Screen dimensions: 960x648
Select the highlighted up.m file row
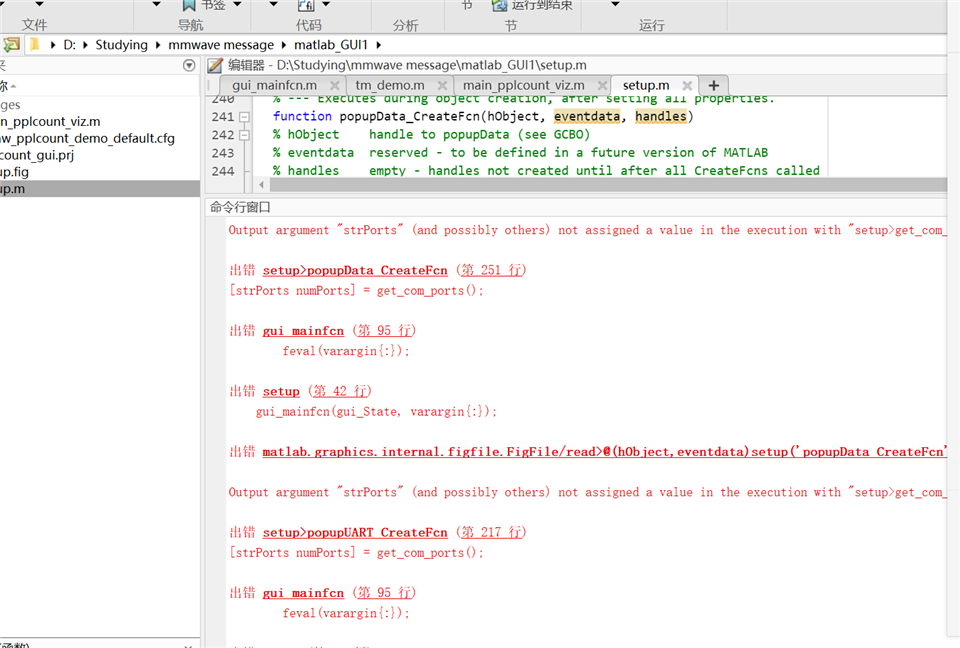(x=100, y=189)
